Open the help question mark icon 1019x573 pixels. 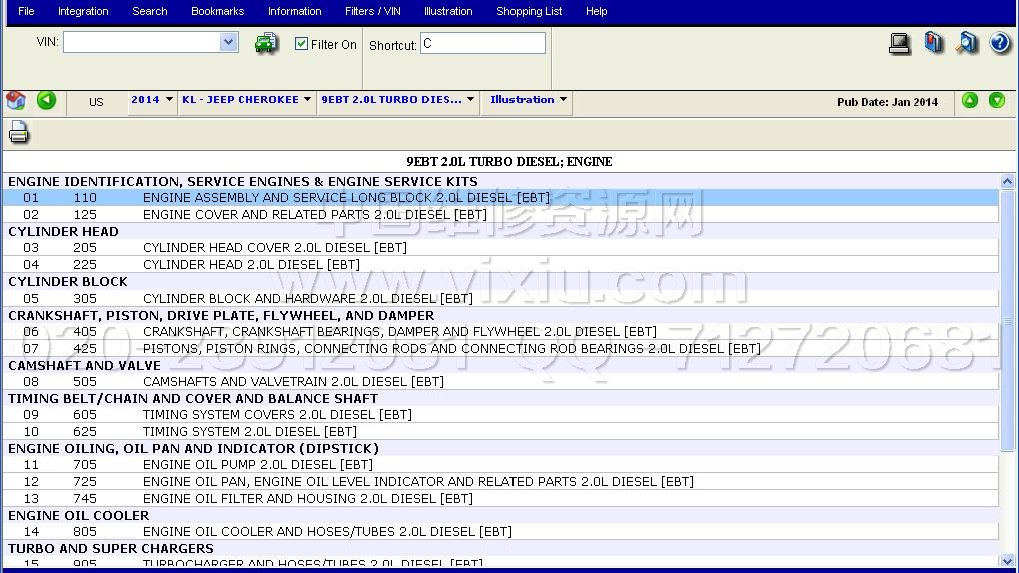point(1000,43)
